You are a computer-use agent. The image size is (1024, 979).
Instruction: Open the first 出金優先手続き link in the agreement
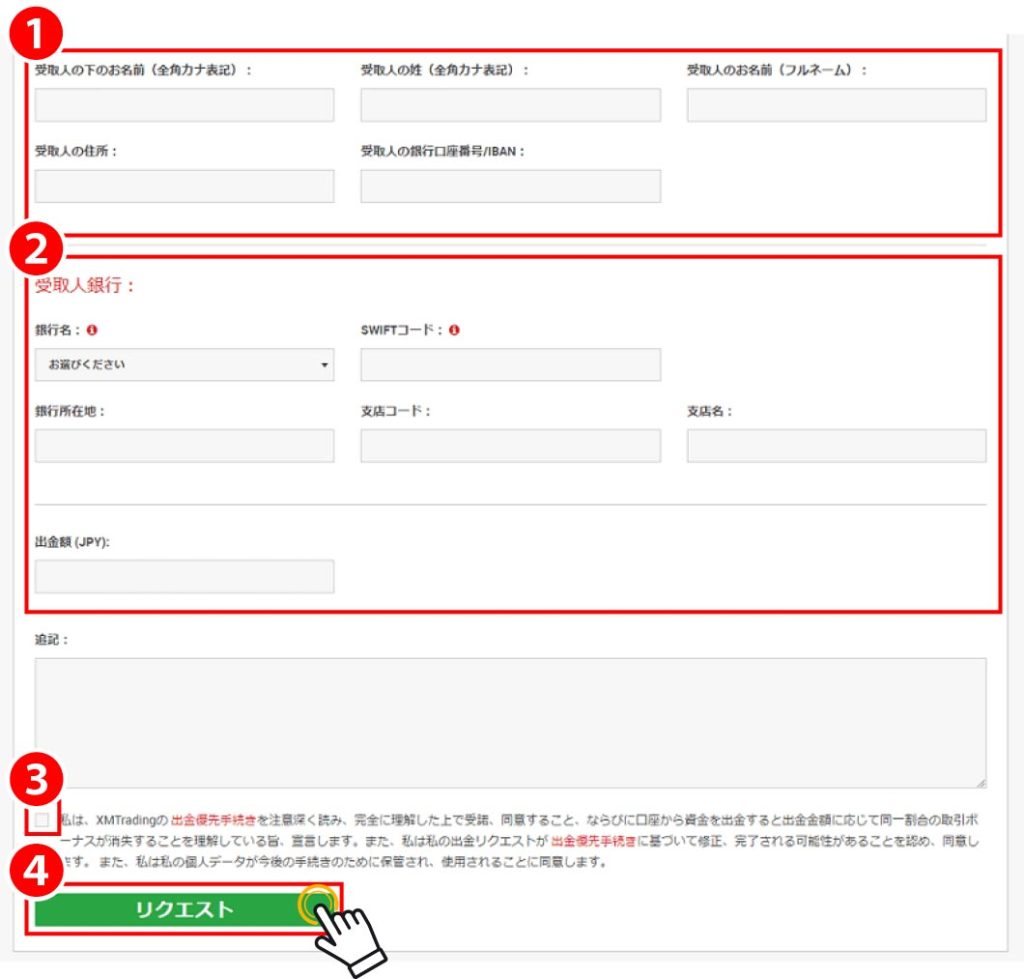pos(212,819)
